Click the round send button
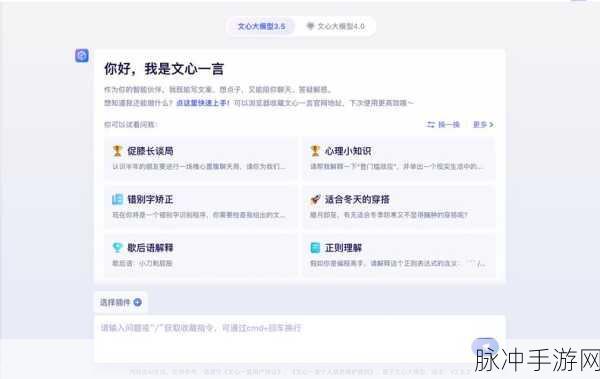 point(485,348)
